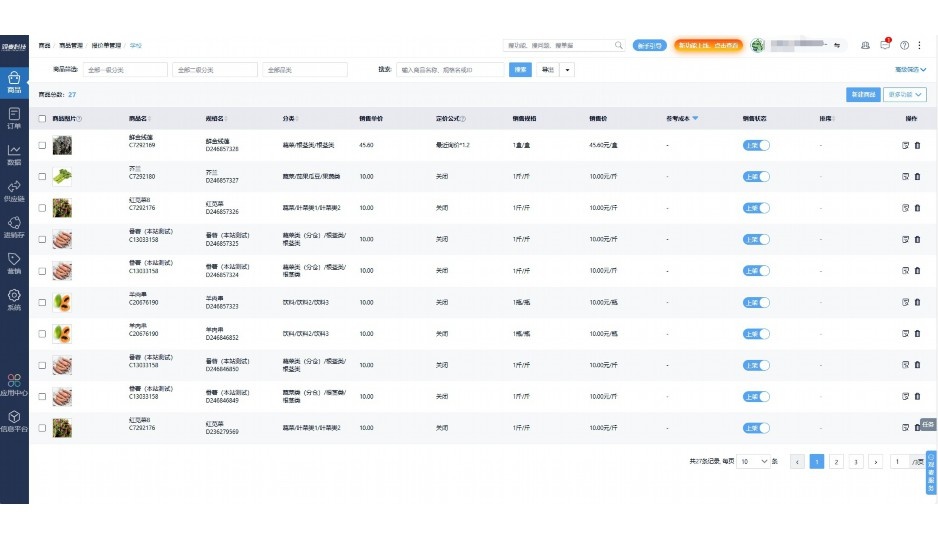Go to 供应链 (Supply chain) in sidebar
This screenshot has width=938, height=539.
[x=14, y=190]
